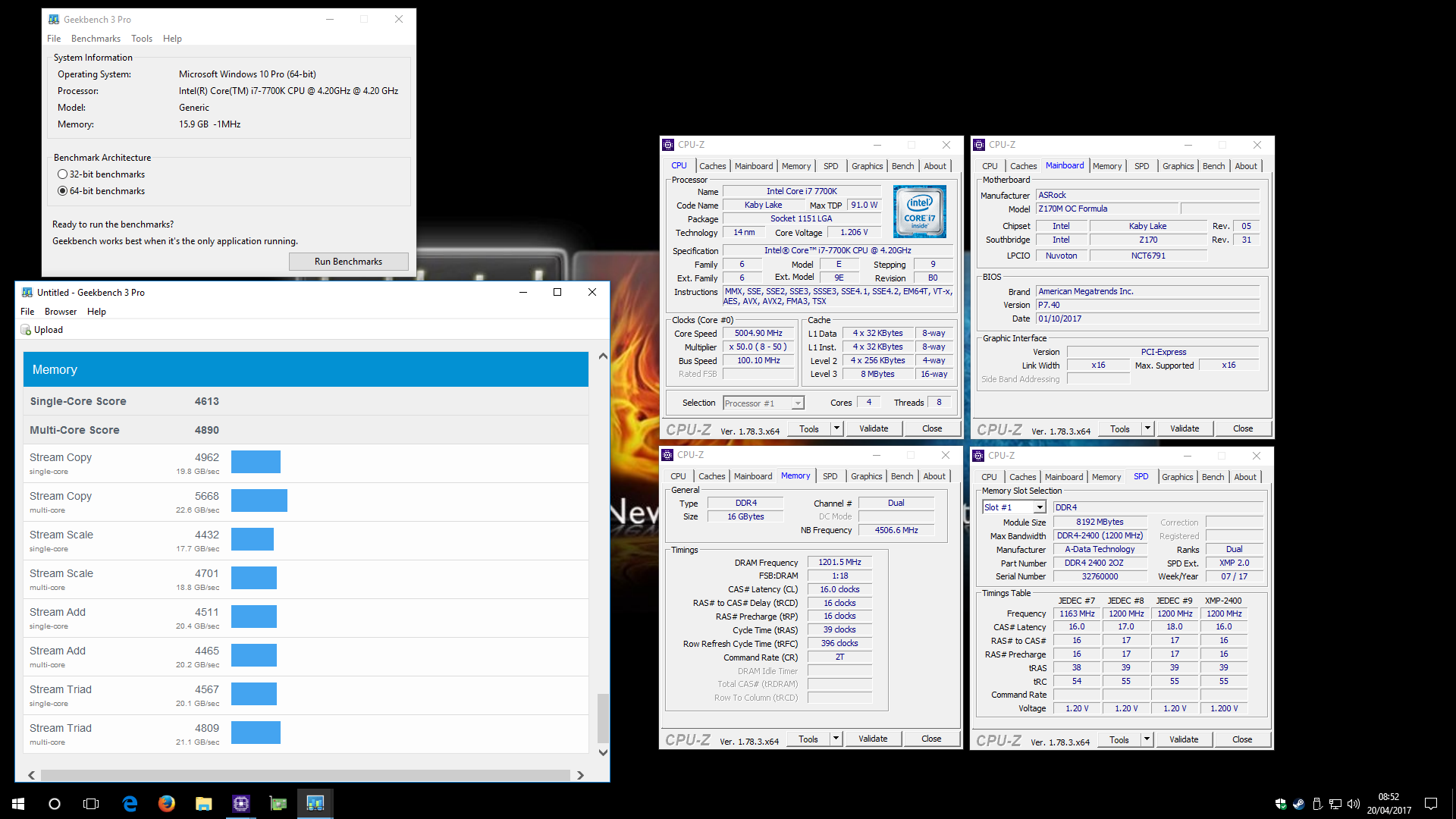Open File Explorer from the taskbar

[203, 804]
